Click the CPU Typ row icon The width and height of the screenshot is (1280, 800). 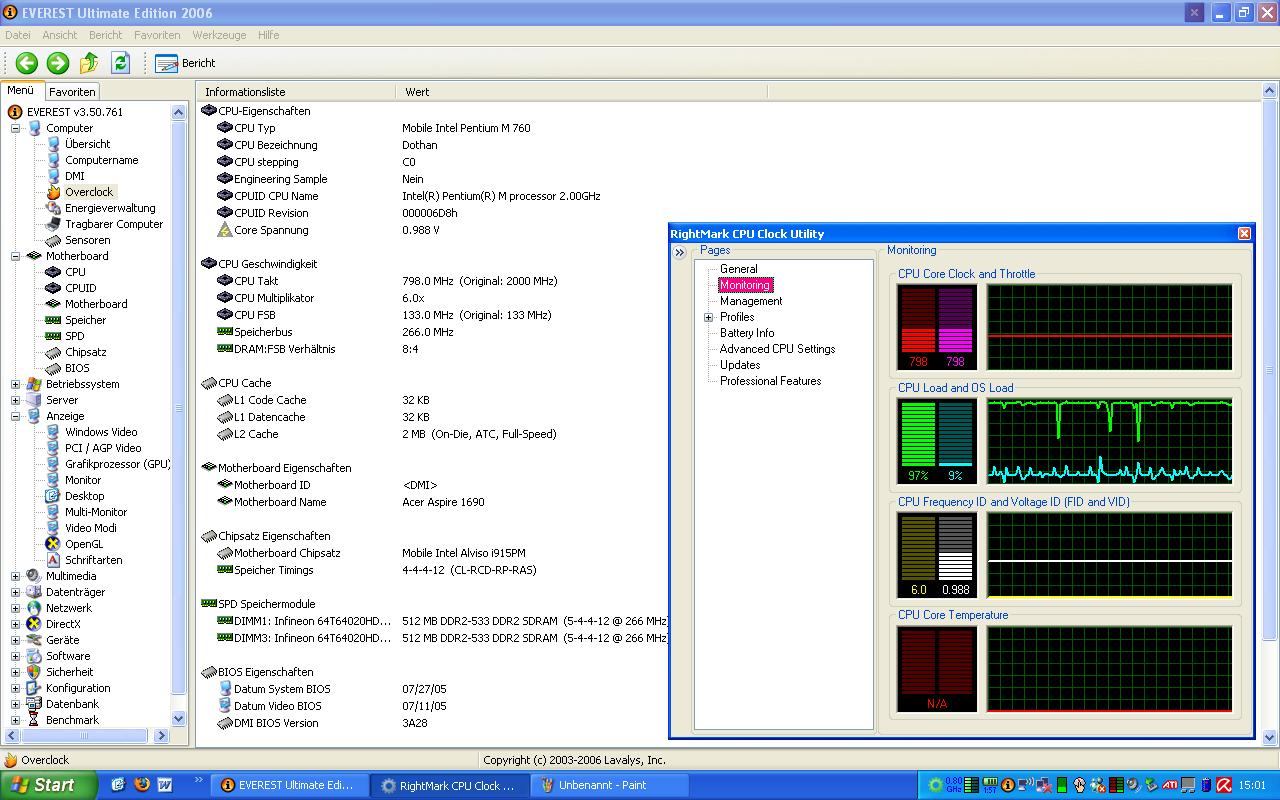click(x=224, y=128)
